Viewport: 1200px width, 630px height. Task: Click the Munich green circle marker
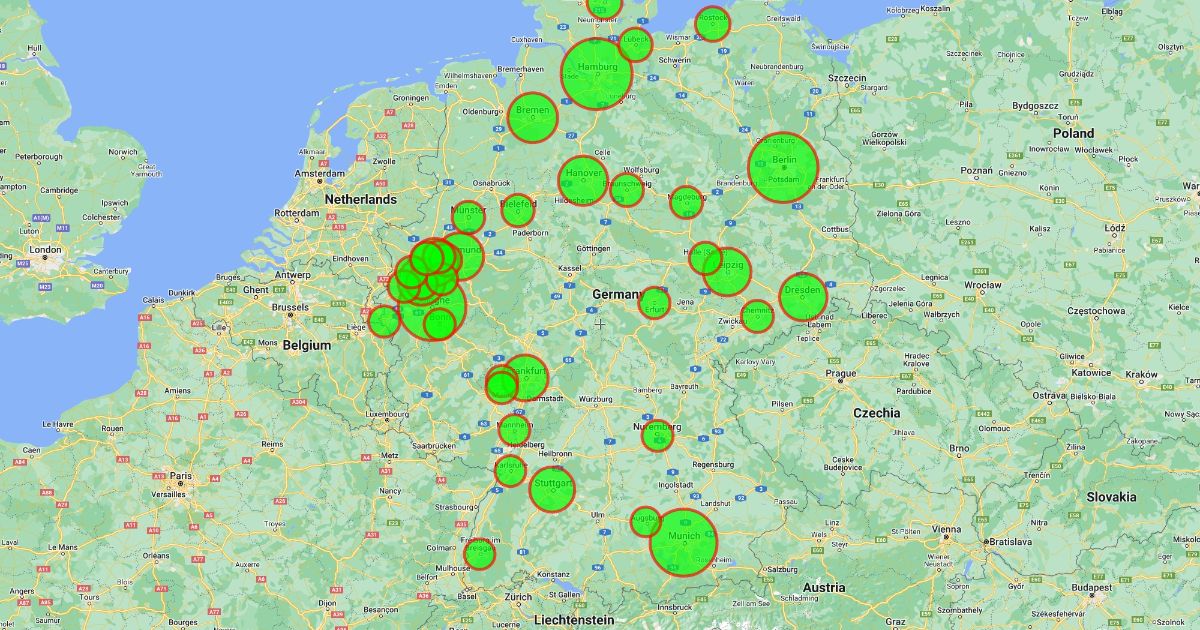[x=683, y=543]
